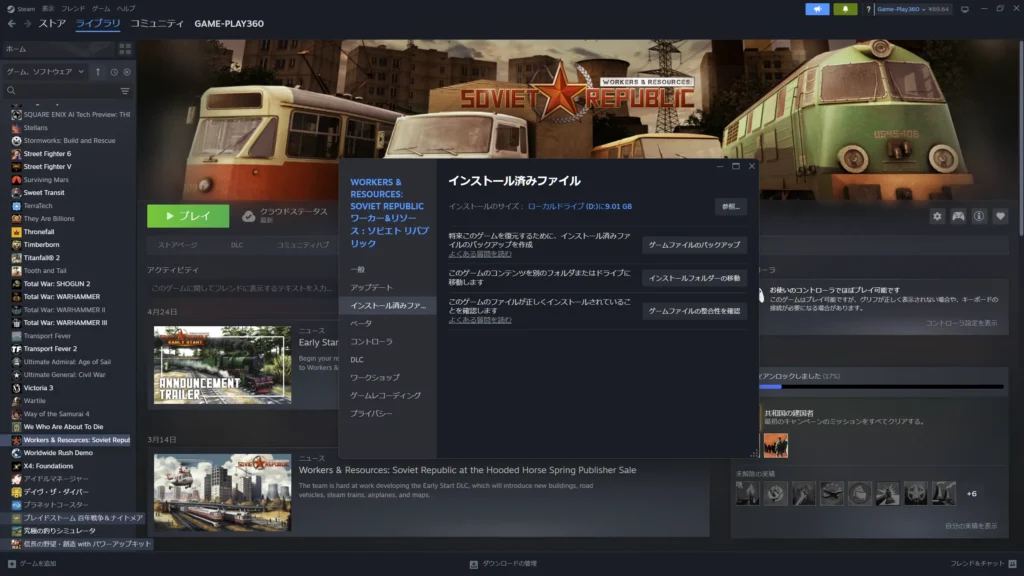
Task: Click ゲームファイルの整合性を確認 button
Action: [x=694, y=311]
